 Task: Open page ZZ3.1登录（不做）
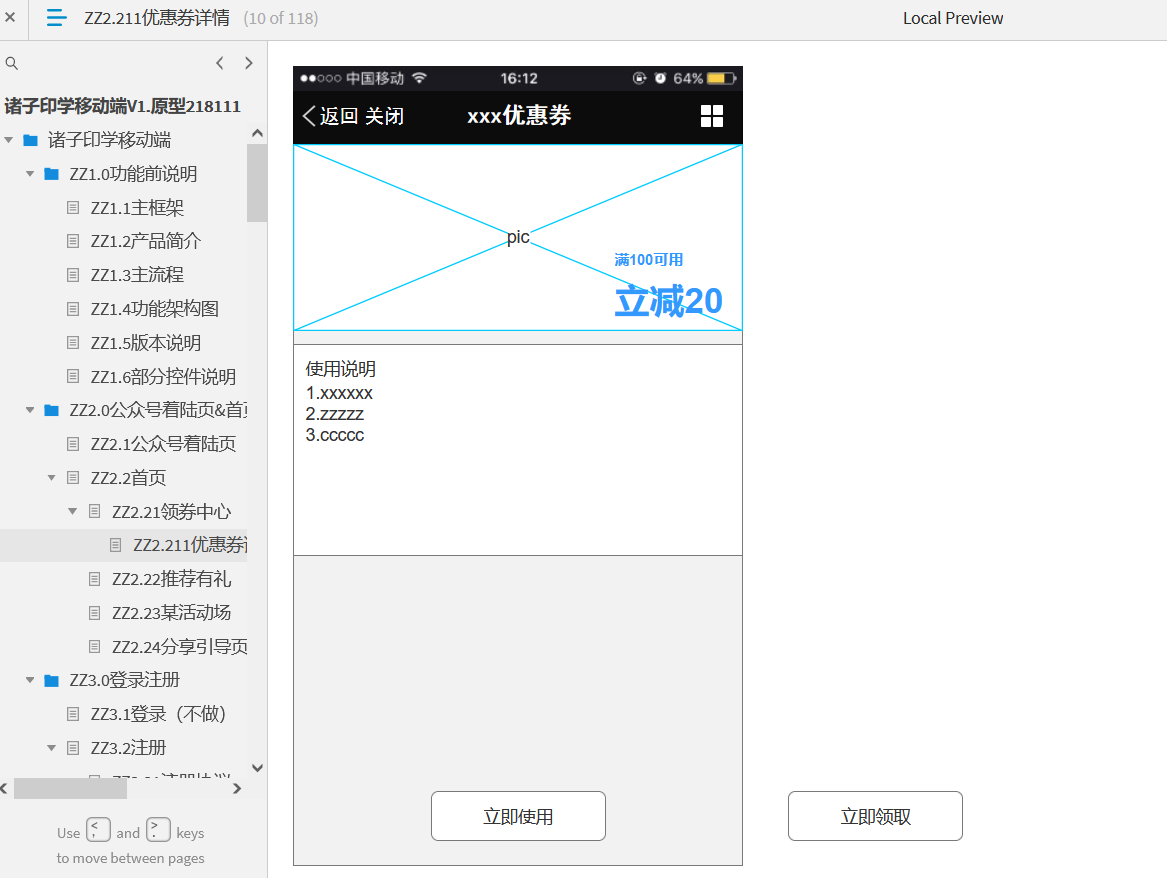[x=158, y=714]
